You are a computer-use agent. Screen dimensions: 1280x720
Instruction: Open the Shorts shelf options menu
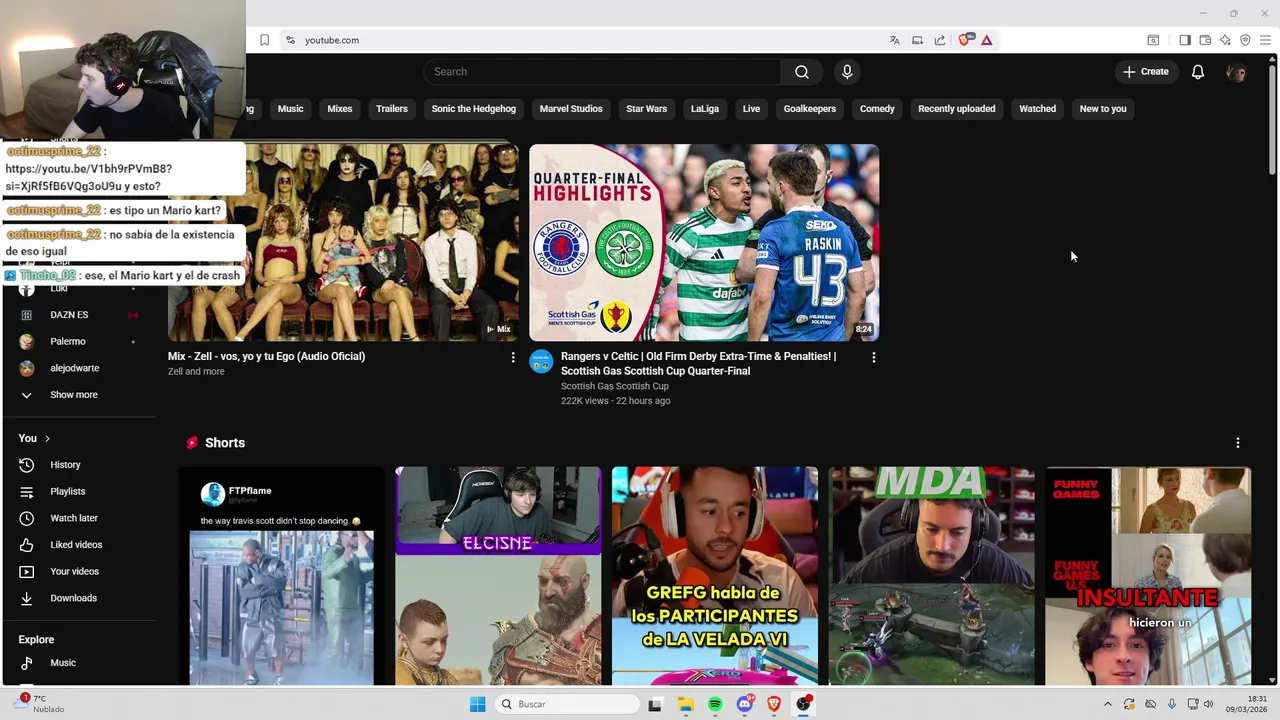click(x=1237, y=443)
